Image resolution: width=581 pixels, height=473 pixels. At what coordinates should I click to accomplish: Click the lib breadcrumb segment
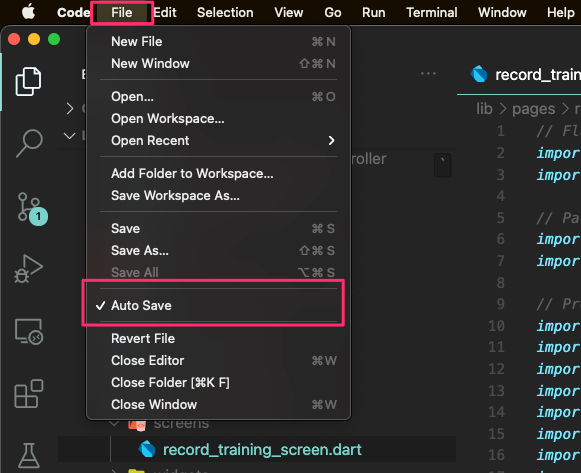[x=484, y=109]
